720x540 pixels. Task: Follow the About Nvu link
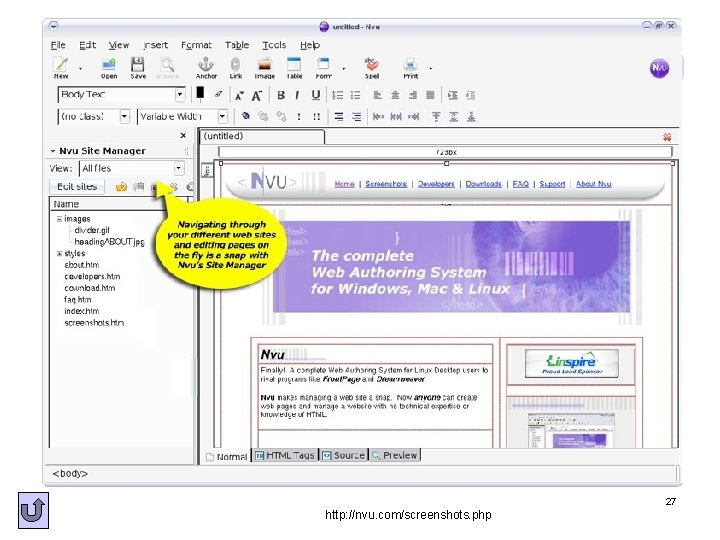594,184
